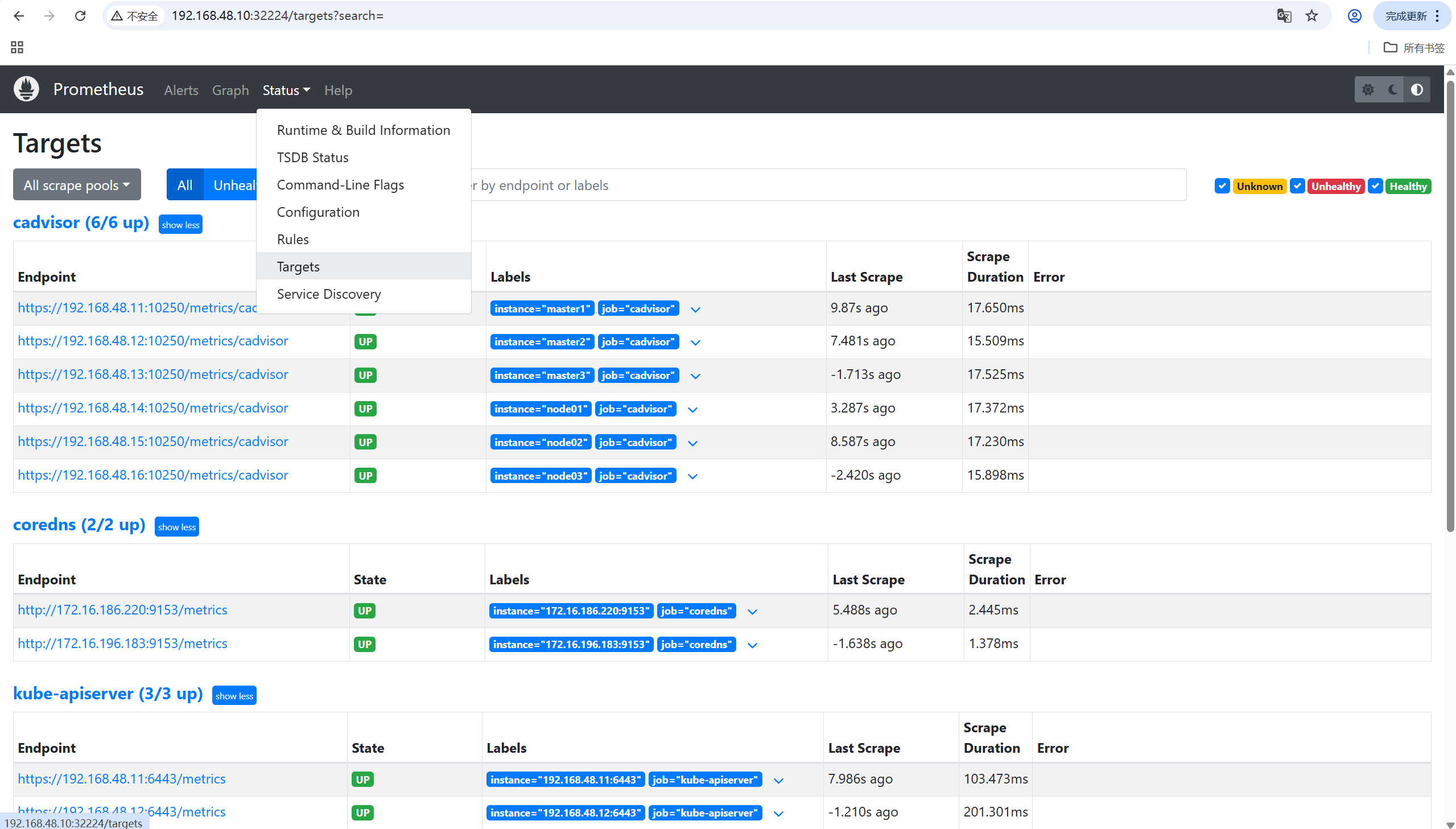Select the Unhealthy filter button
Viewport: 1456px width, 829px height.
230,184
